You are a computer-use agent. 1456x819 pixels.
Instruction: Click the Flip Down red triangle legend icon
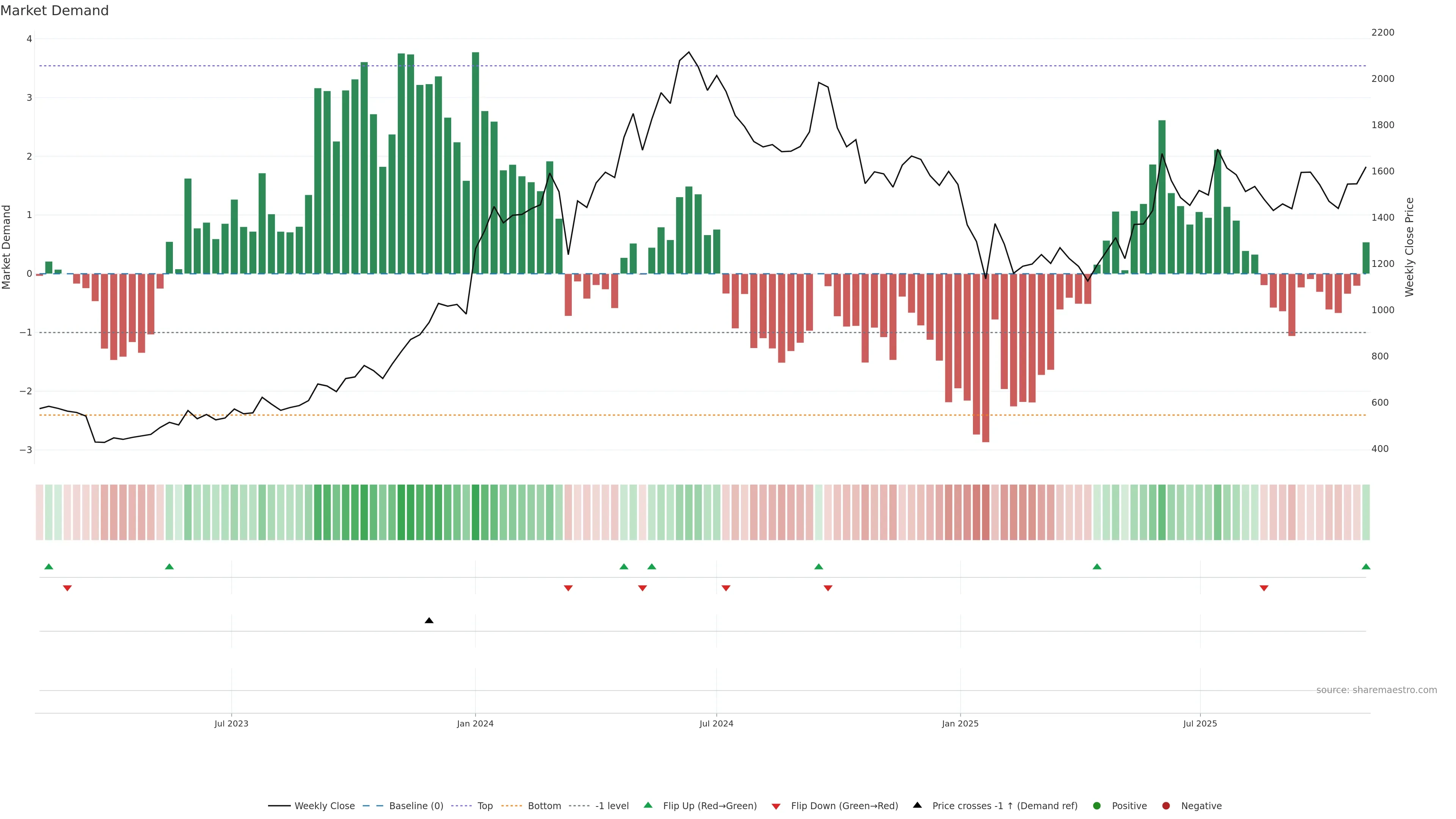click(x=776, y=806)
